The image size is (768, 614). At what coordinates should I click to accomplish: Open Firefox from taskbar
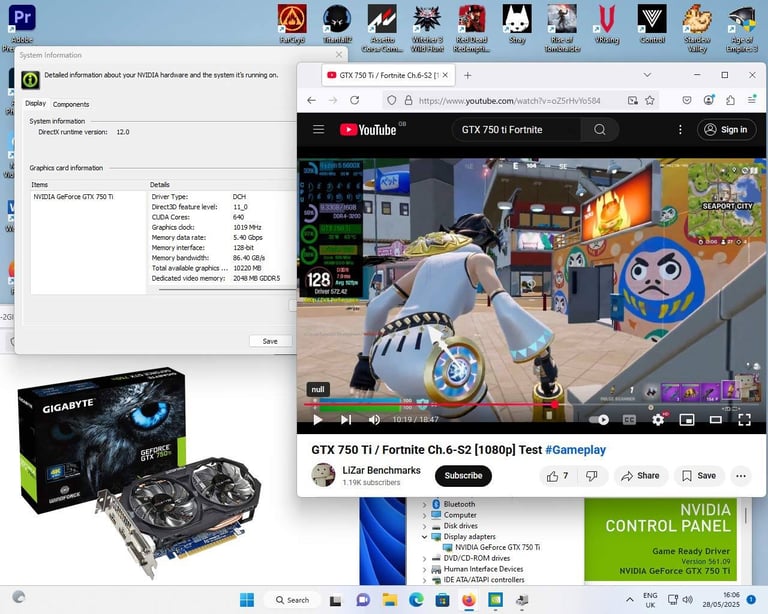[469, 600]
